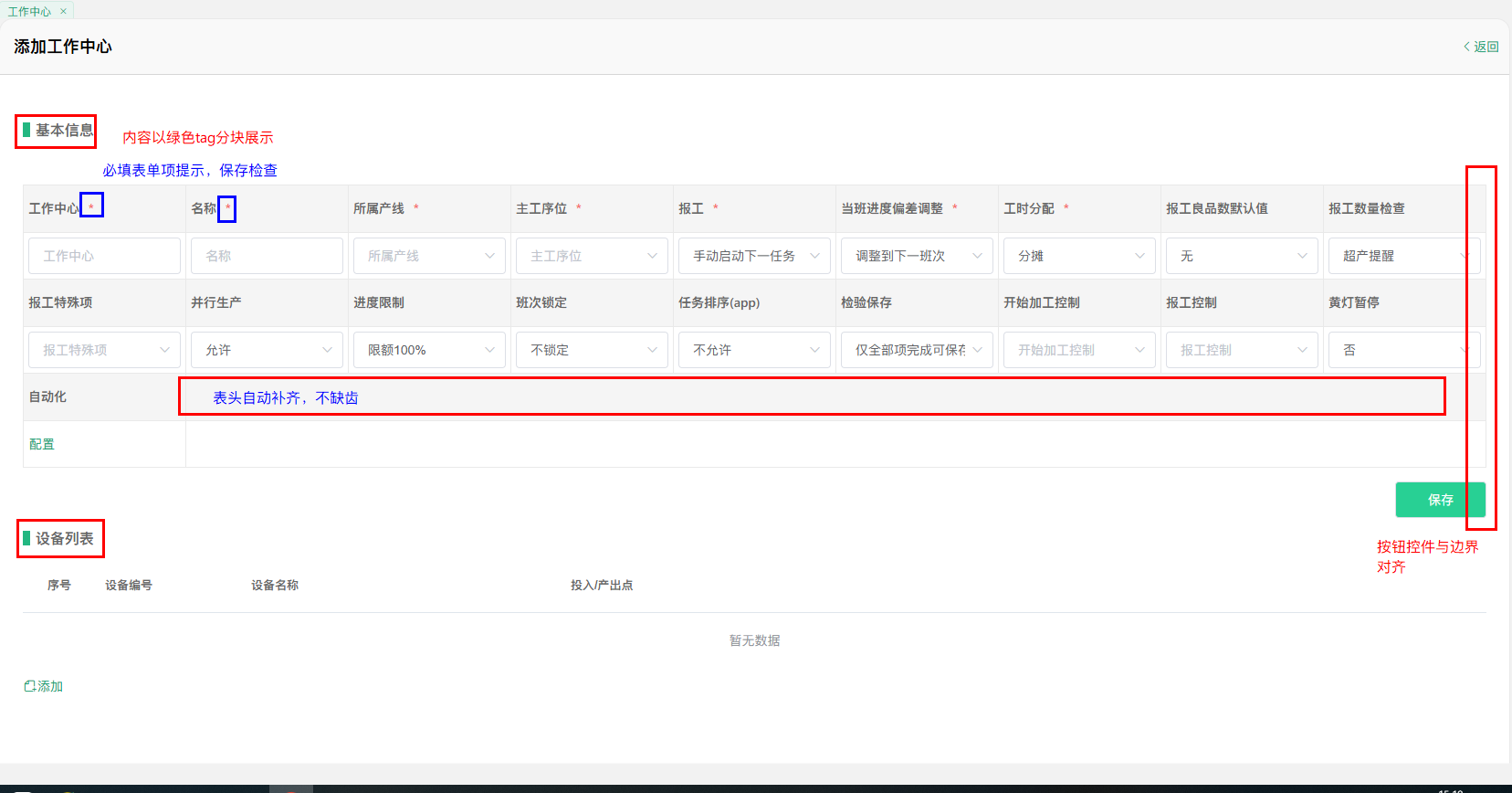This screenshot has width=1512, height=793.
Task: Expand the 调整到下一班次 dropdown
Action: 917,256
